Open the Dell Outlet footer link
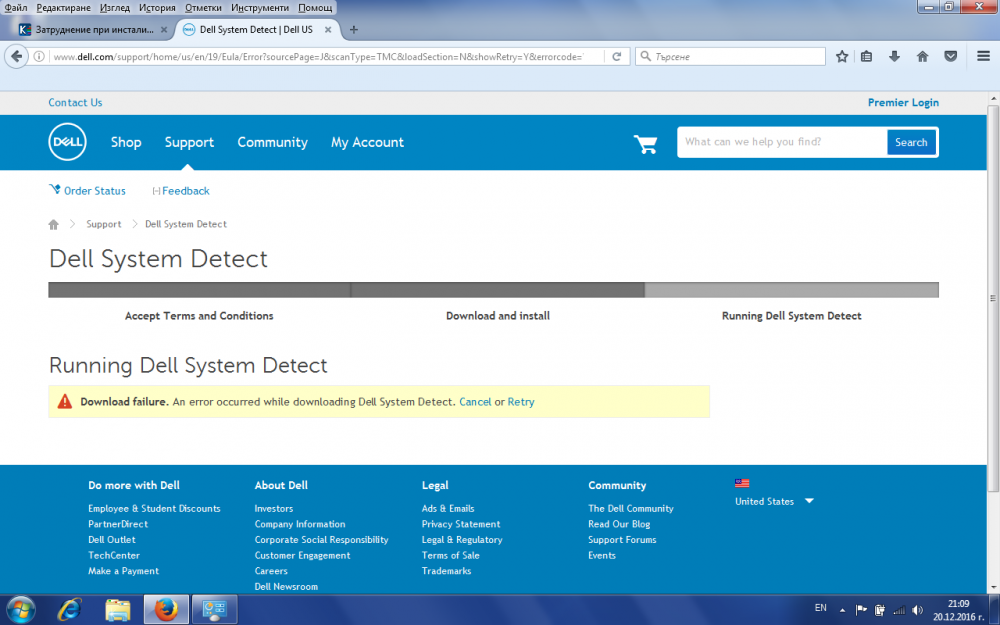Screen dimensions: 1000x625 tap(112, 540)
